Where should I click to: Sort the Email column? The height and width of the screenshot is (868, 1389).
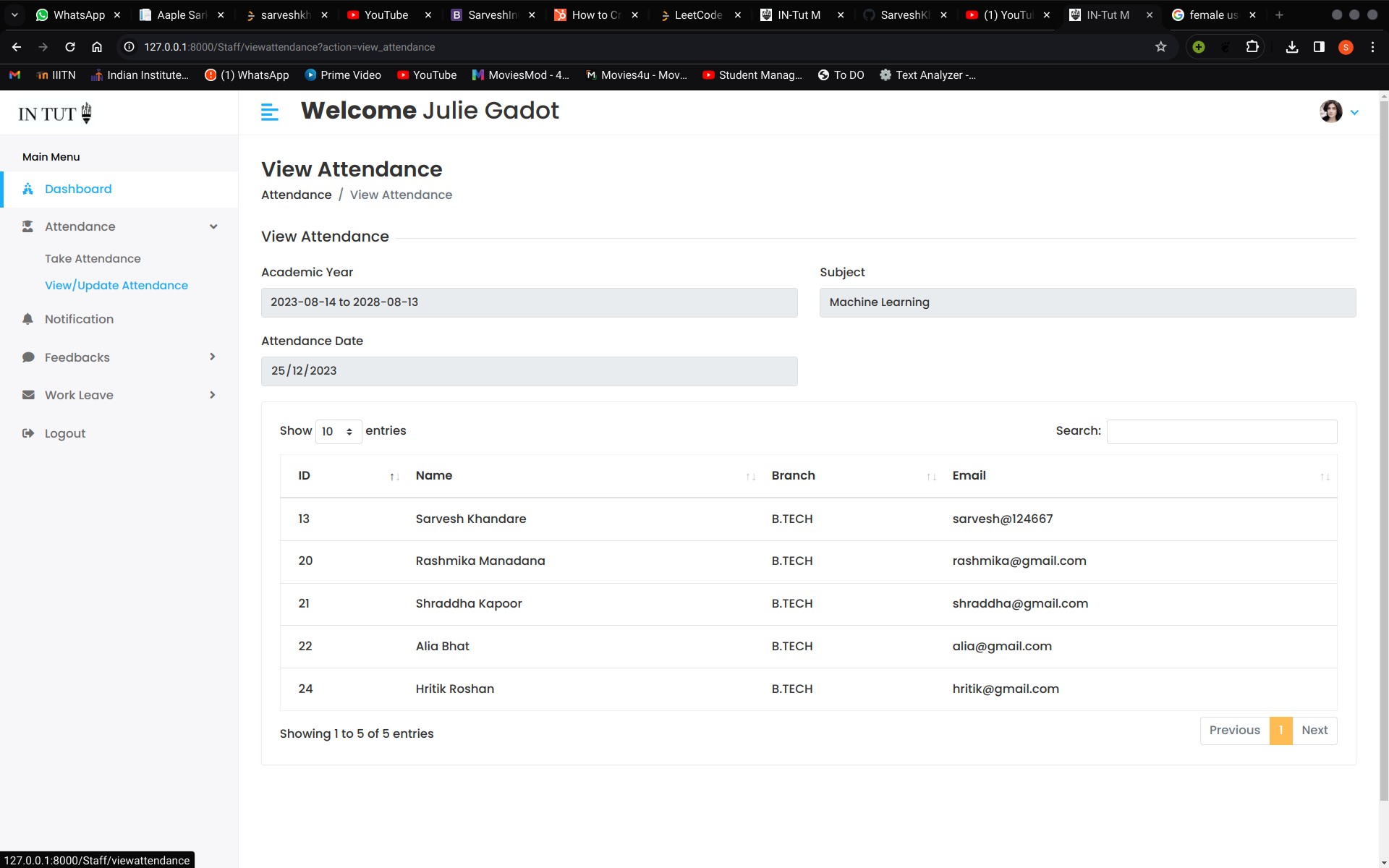pyautogui.click(x=1325, y=477)
